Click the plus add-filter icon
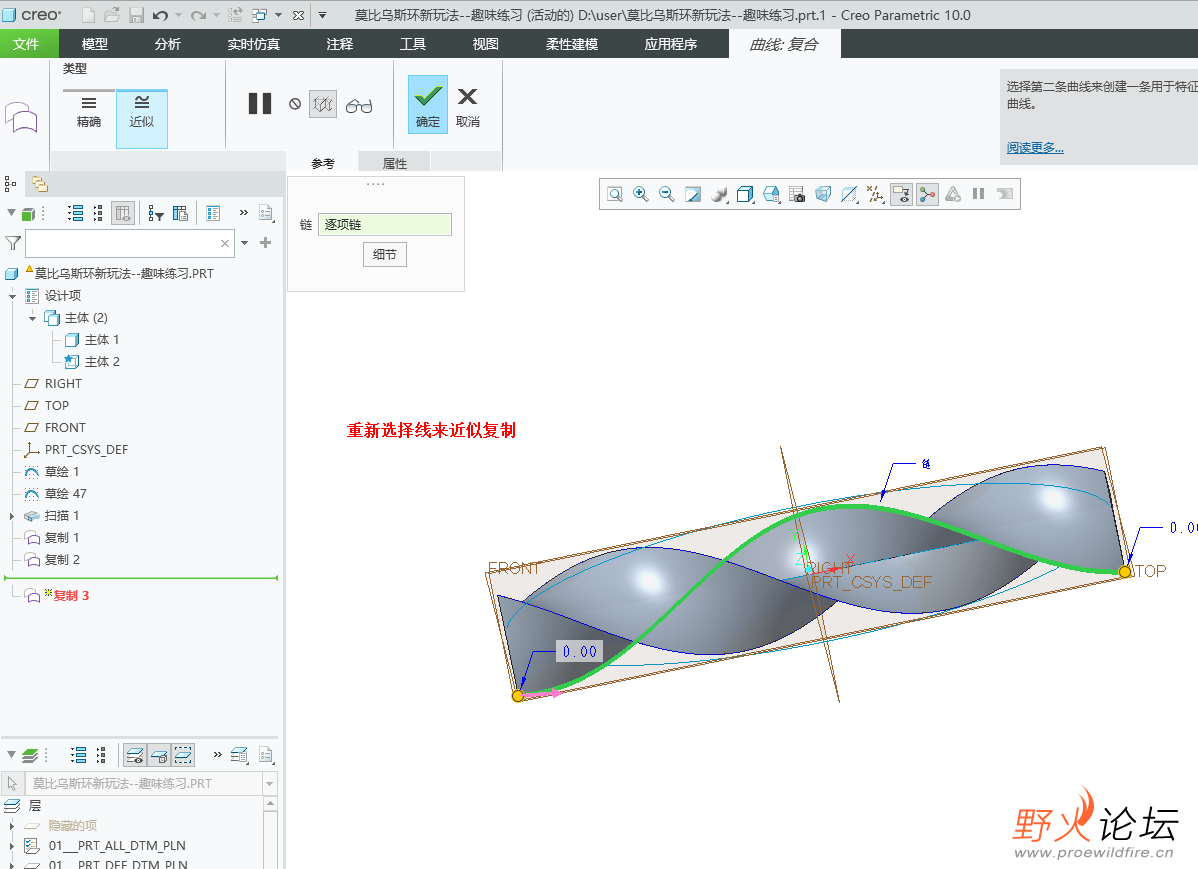 pyautogui.click(x=265, y=243)
